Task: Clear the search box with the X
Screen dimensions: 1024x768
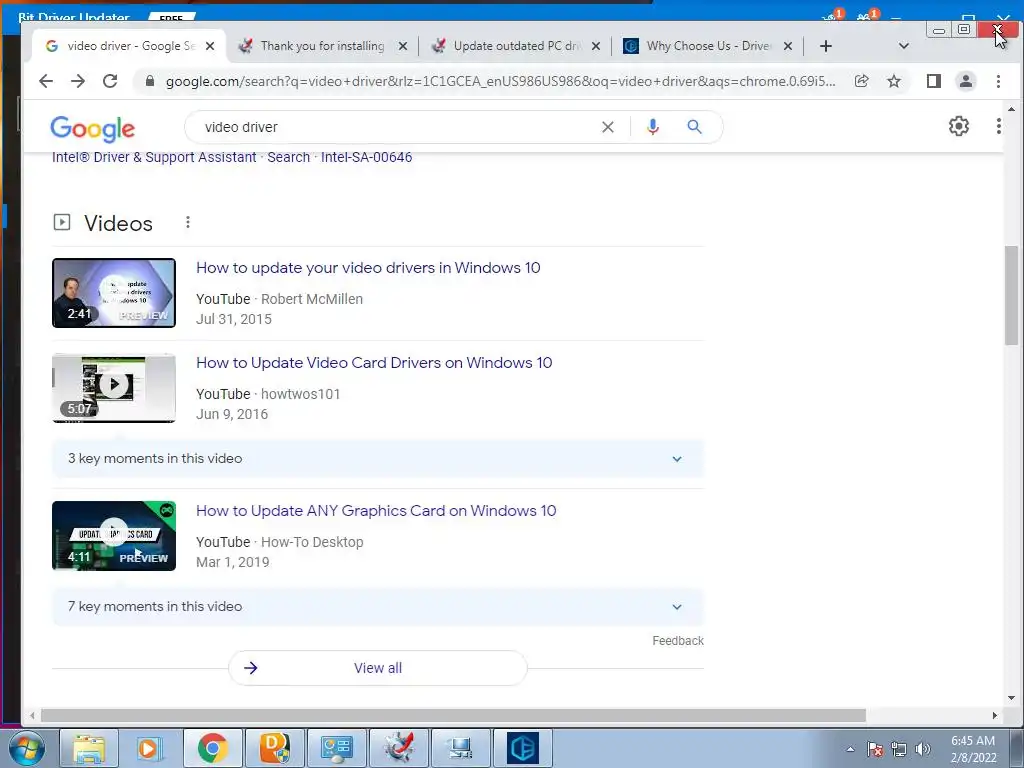Action: [x=608, y=127]
